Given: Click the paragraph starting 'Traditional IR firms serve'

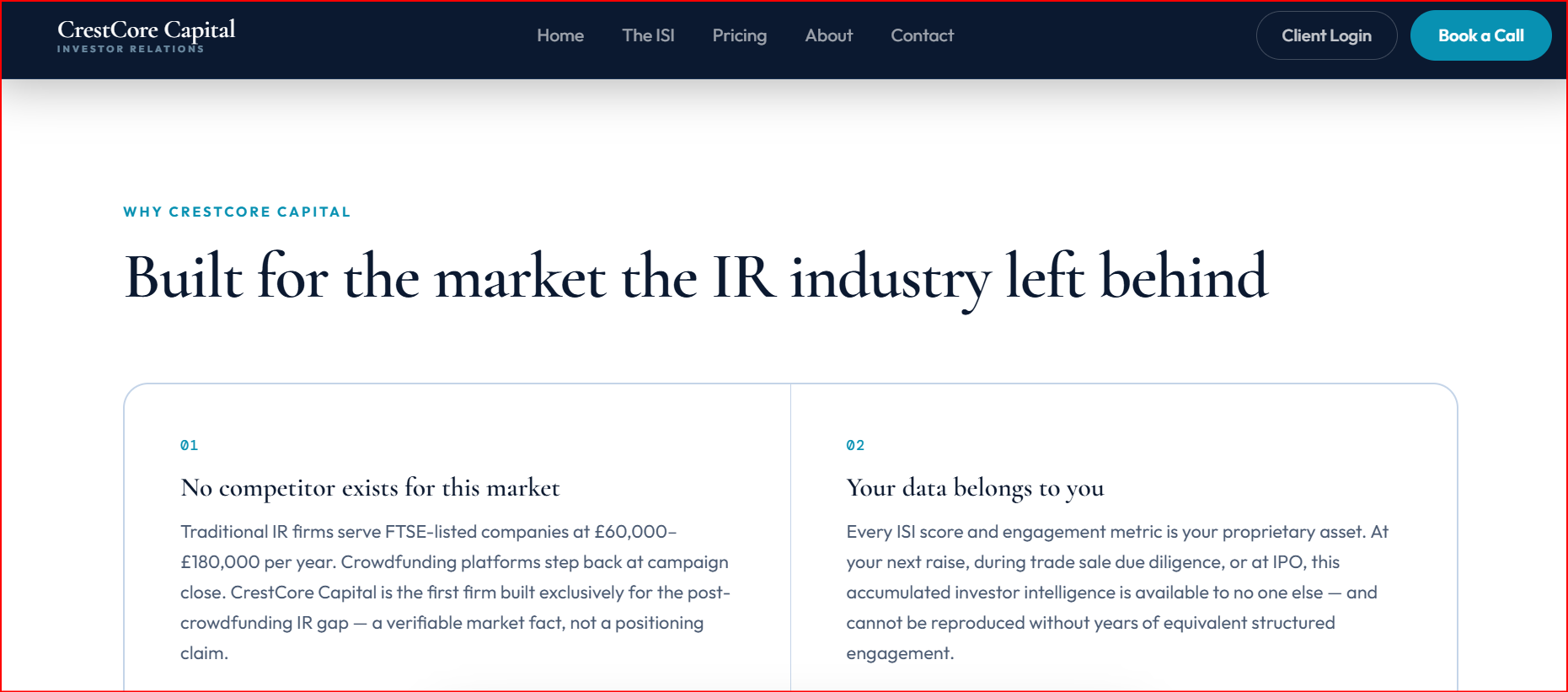Looking at the screenshot, I should pyautogui.click(x=456, y=593).
